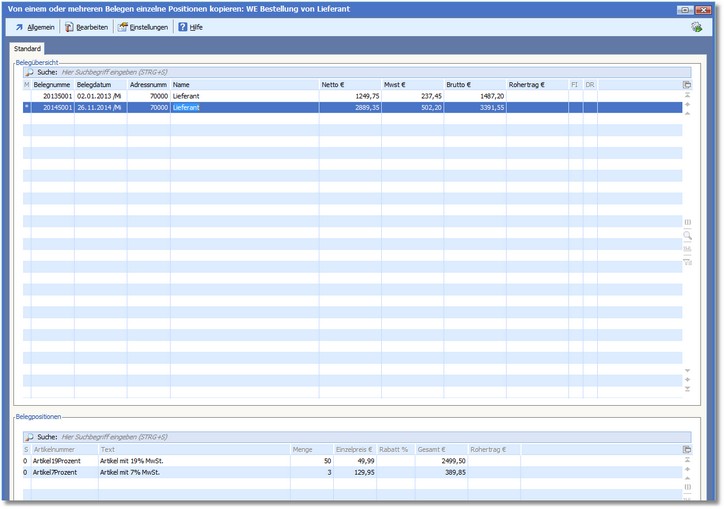This screenshot has width=724, height=509.
Task: Switch to the Standard tab
Action: click(x=27, y=48)
